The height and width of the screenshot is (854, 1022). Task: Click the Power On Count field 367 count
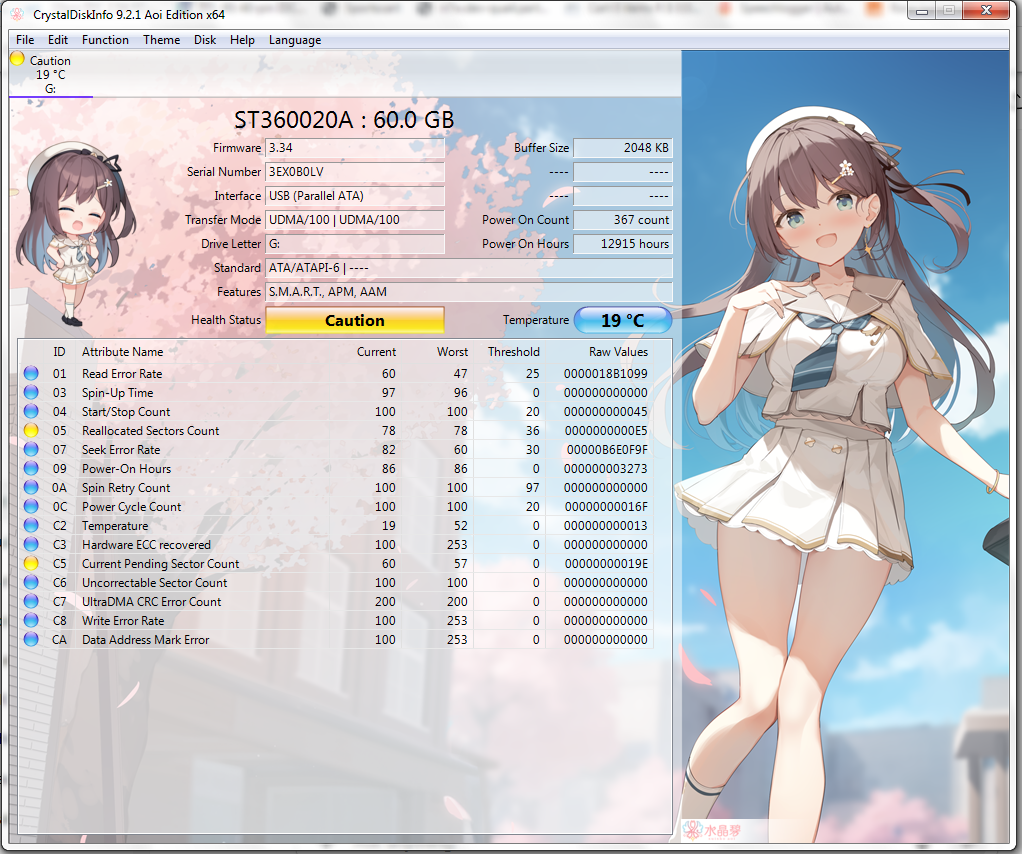tap(622, 220)
